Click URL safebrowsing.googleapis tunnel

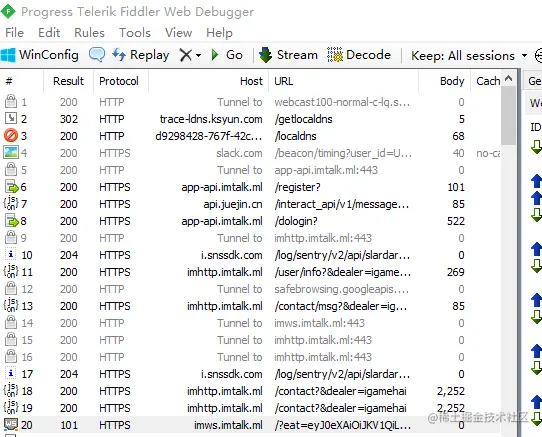341,289
